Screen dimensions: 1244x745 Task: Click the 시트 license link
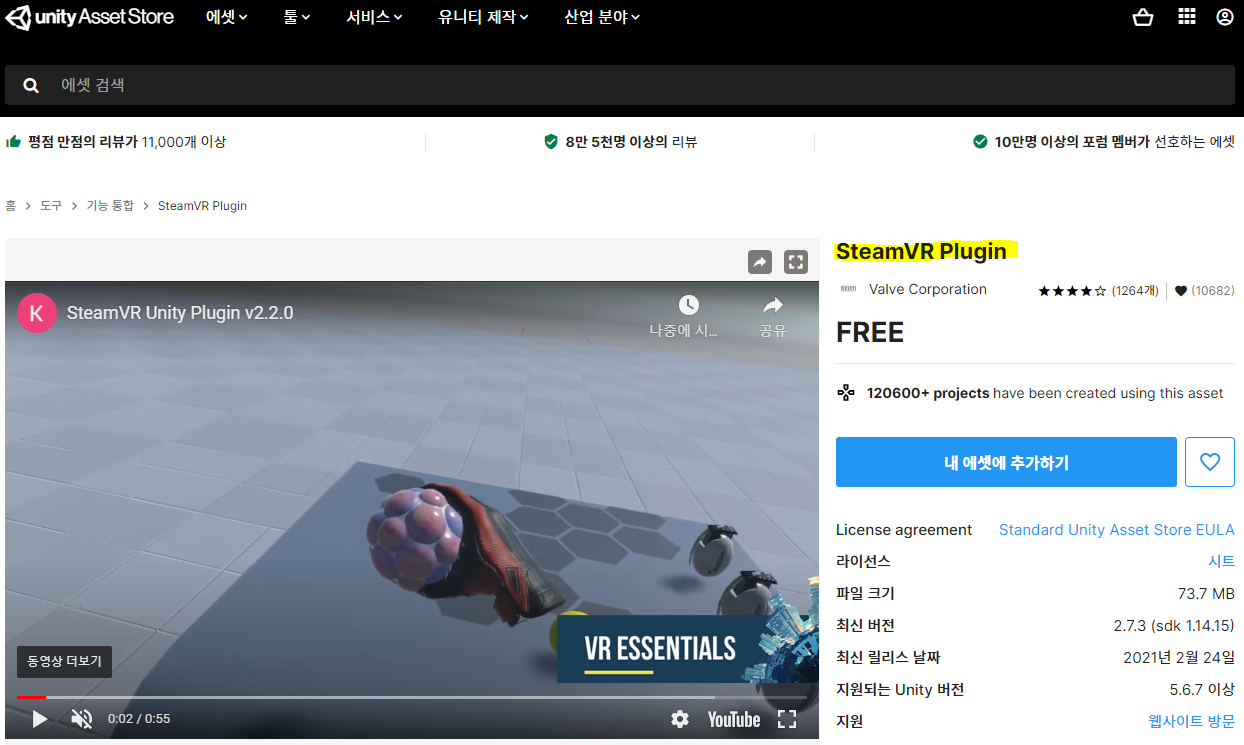coord(1221,562)
